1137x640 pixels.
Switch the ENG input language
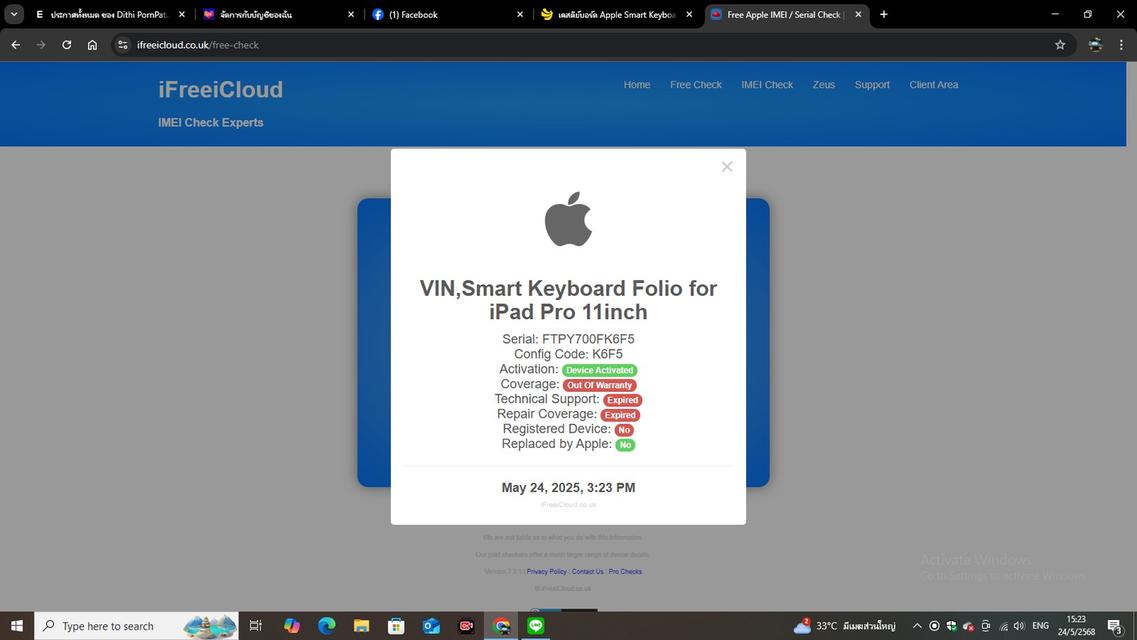click(1041, 626)
